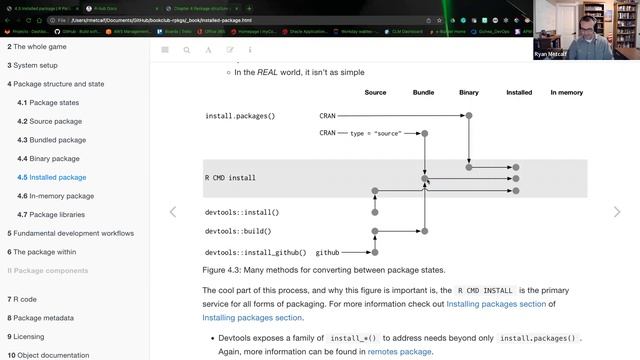
Task: Select '4.5 Installed package' in sidebar
Action: (x=51, y=177)
